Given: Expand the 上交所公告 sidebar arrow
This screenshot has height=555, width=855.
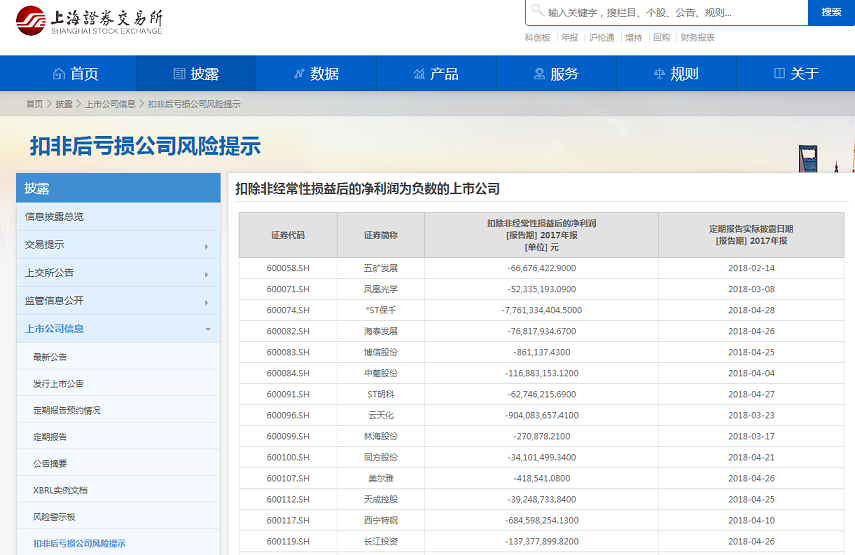Looking at the screenshot, I should 207,274.
